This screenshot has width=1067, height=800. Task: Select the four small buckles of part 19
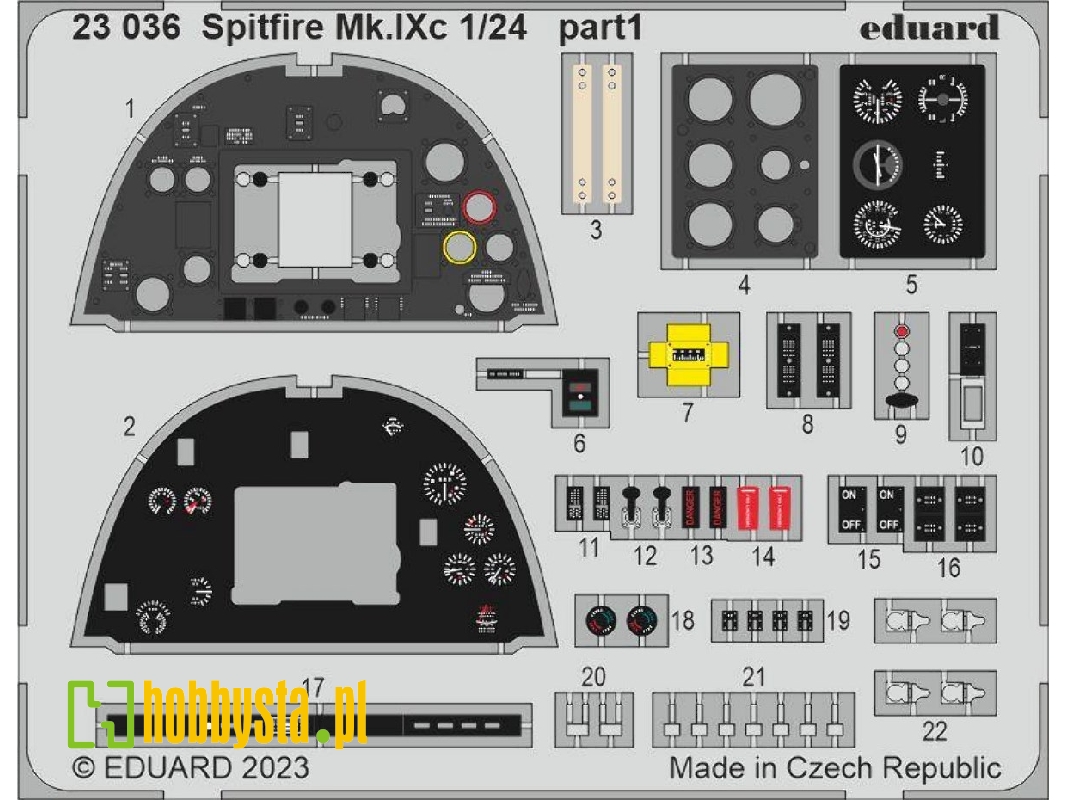coord(767,620)
